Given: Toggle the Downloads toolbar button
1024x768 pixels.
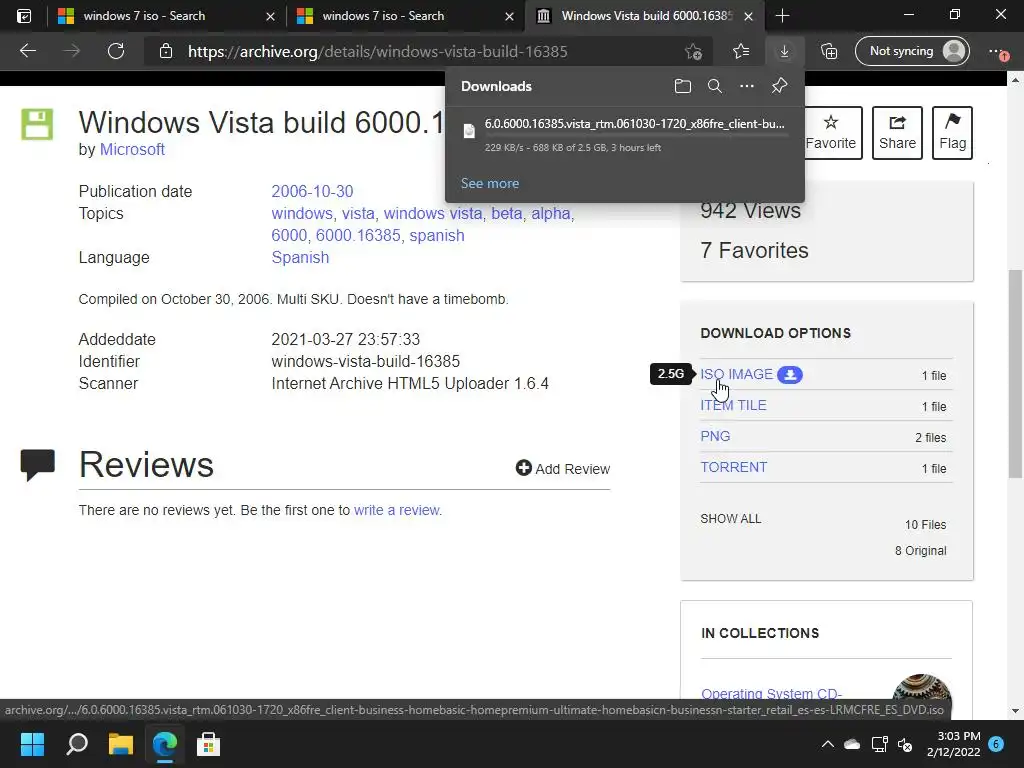Looking at the screenshot, I should click(x=784, y=51).
